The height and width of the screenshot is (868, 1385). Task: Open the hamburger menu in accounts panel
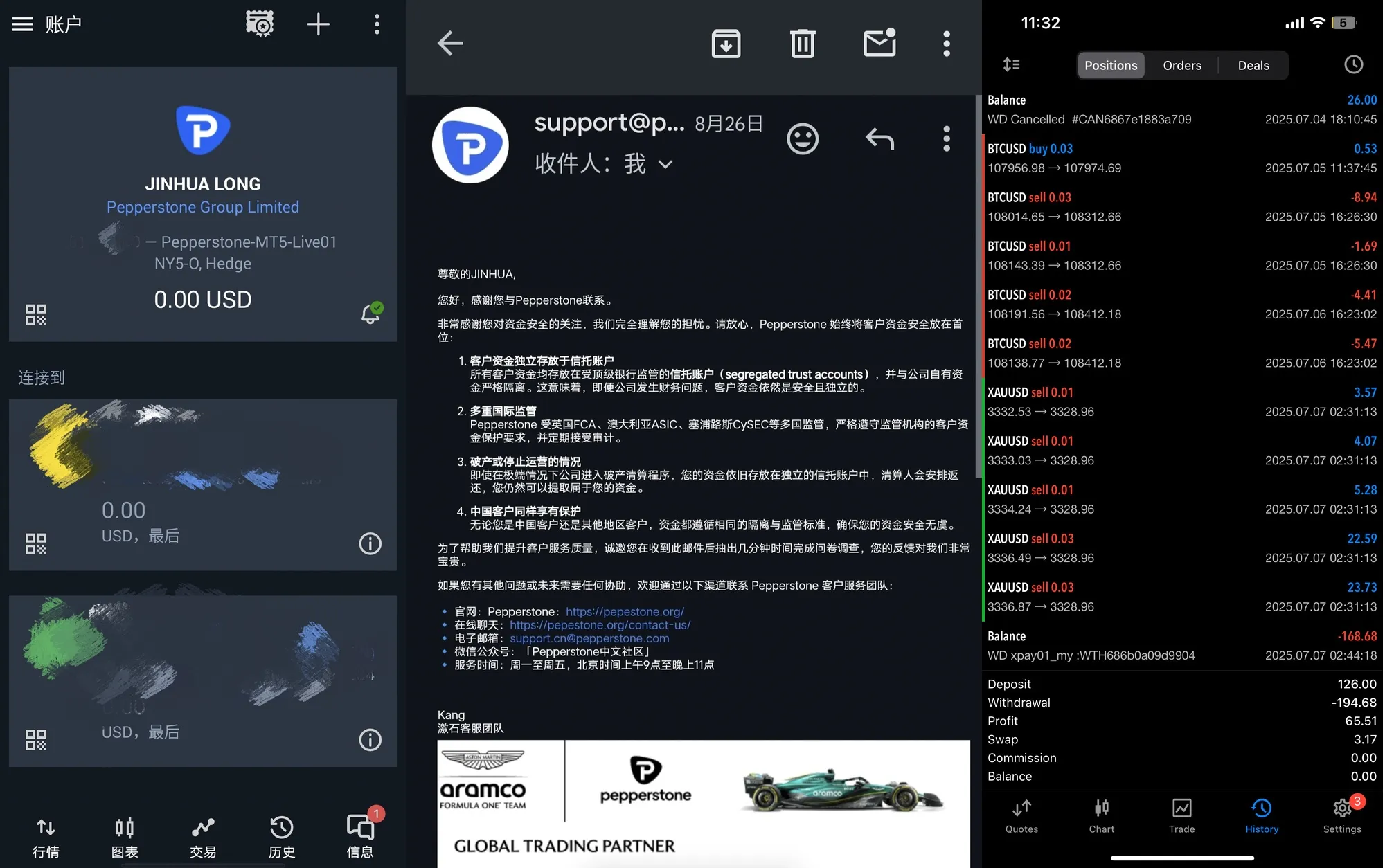pos(22,24)
